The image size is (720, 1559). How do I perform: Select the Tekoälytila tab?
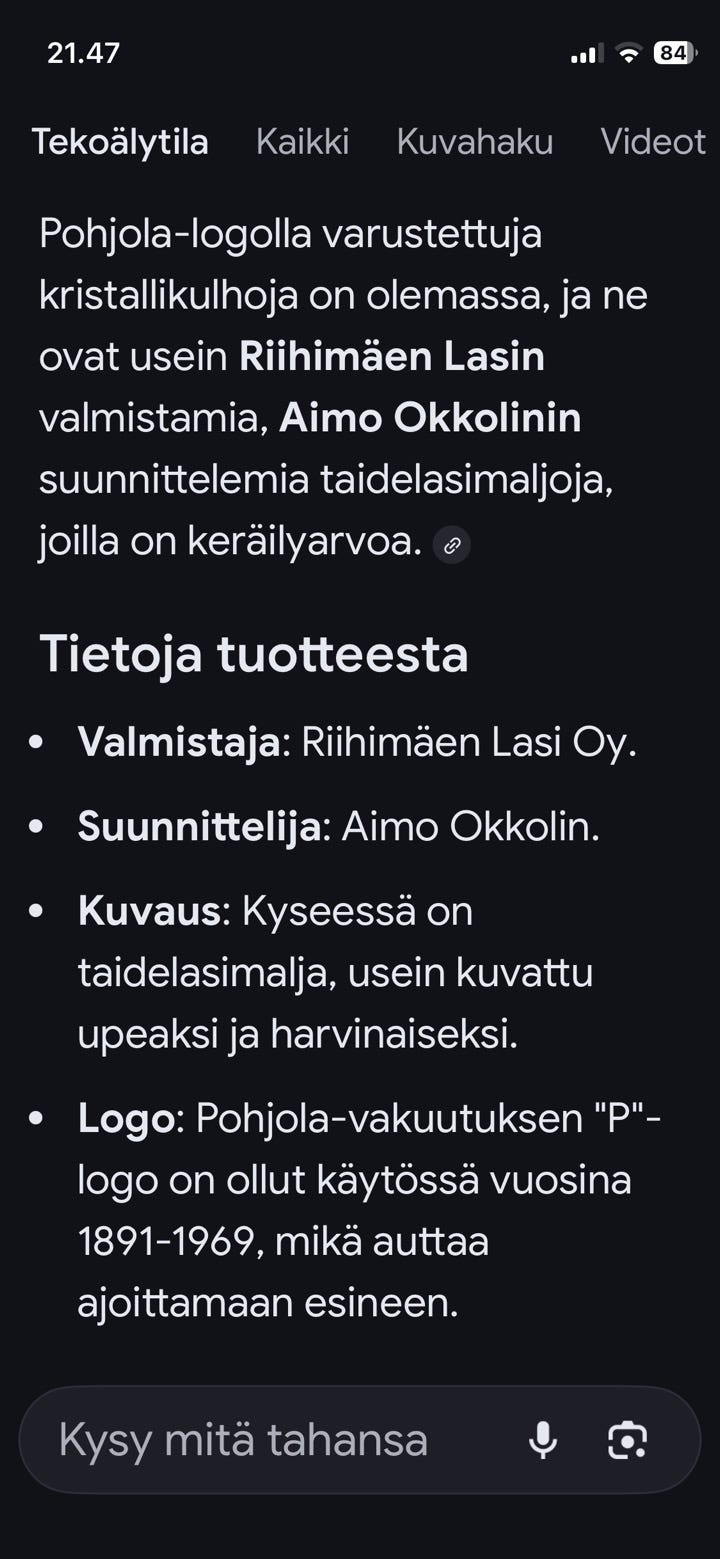click(120, 142)
